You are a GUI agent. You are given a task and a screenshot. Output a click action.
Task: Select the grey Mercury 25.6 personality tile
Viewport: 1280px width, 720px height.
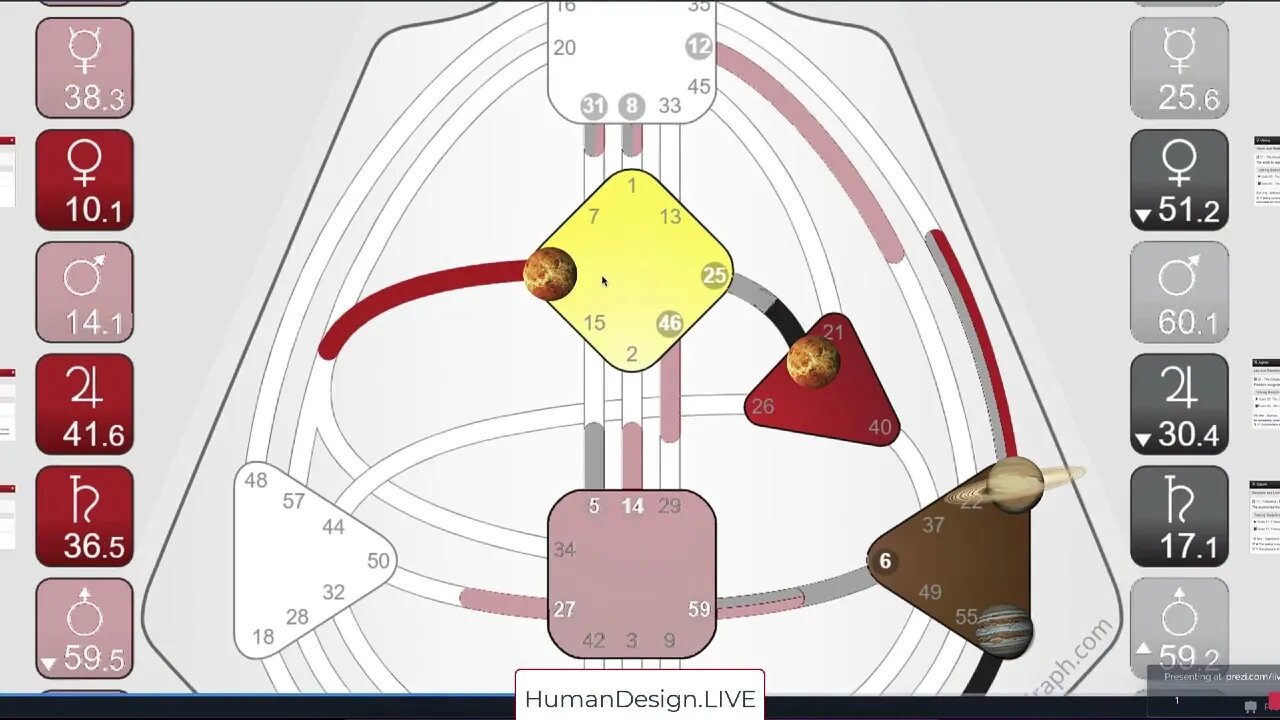pos(1180,68)
